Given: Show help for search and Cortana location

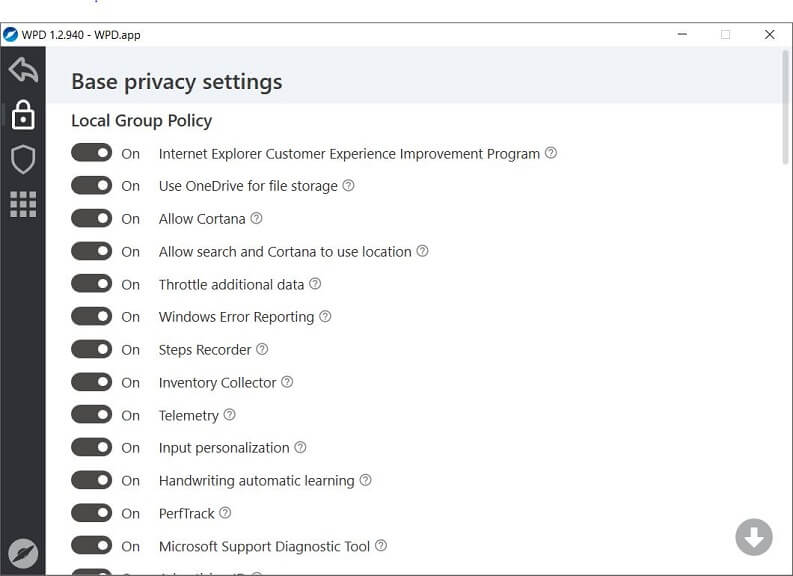Looking at the screenshot, I should tap(422, 251).
